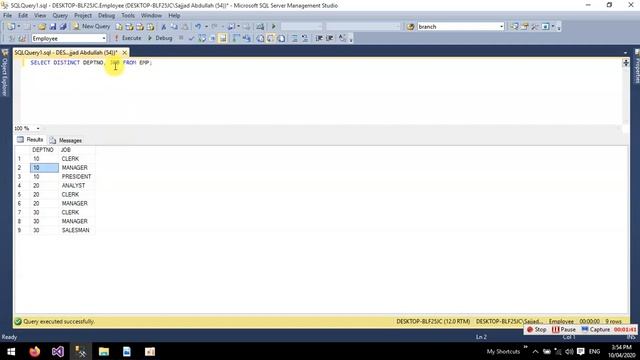Select the PRESIDENT cell

76,177
